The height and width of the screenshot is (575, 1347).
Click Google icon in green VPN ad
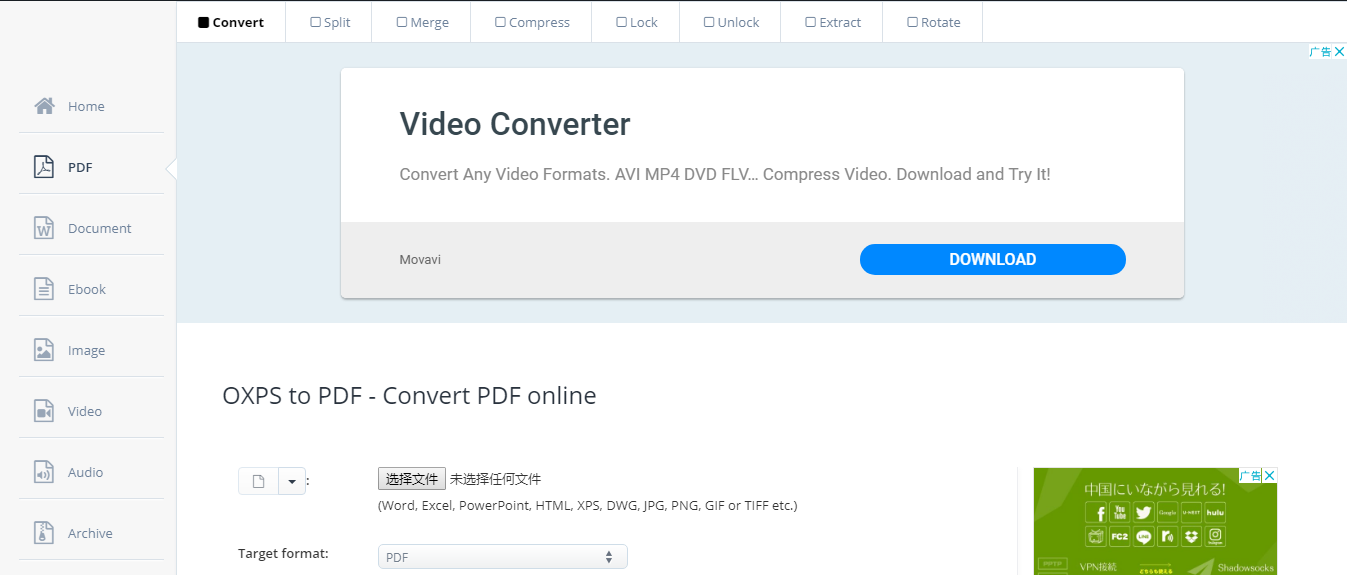coord(1168,512)
